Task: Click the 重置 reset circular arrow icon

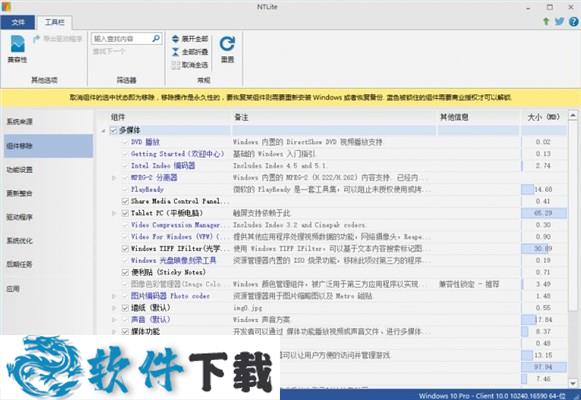Action: [x=227, y=44]
